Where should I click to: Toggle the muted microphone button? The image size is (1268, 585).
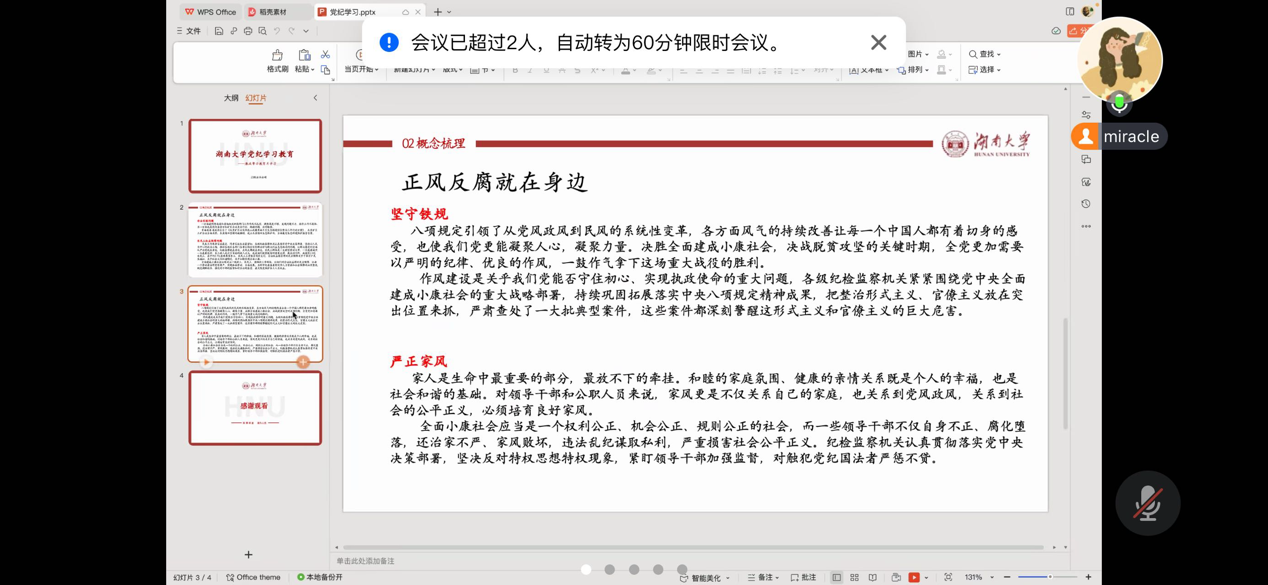1147,503
